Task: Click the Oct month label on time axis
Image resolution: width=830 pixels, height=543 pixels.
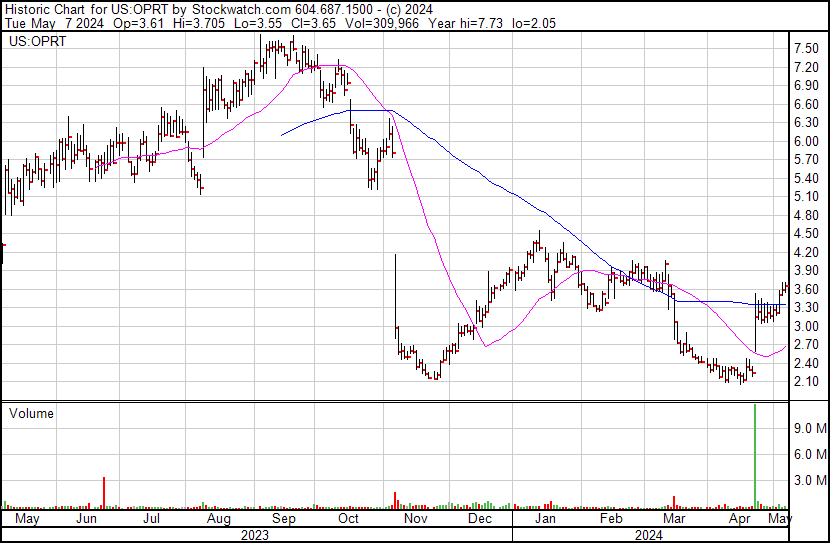Action: [x=348, y=519]
